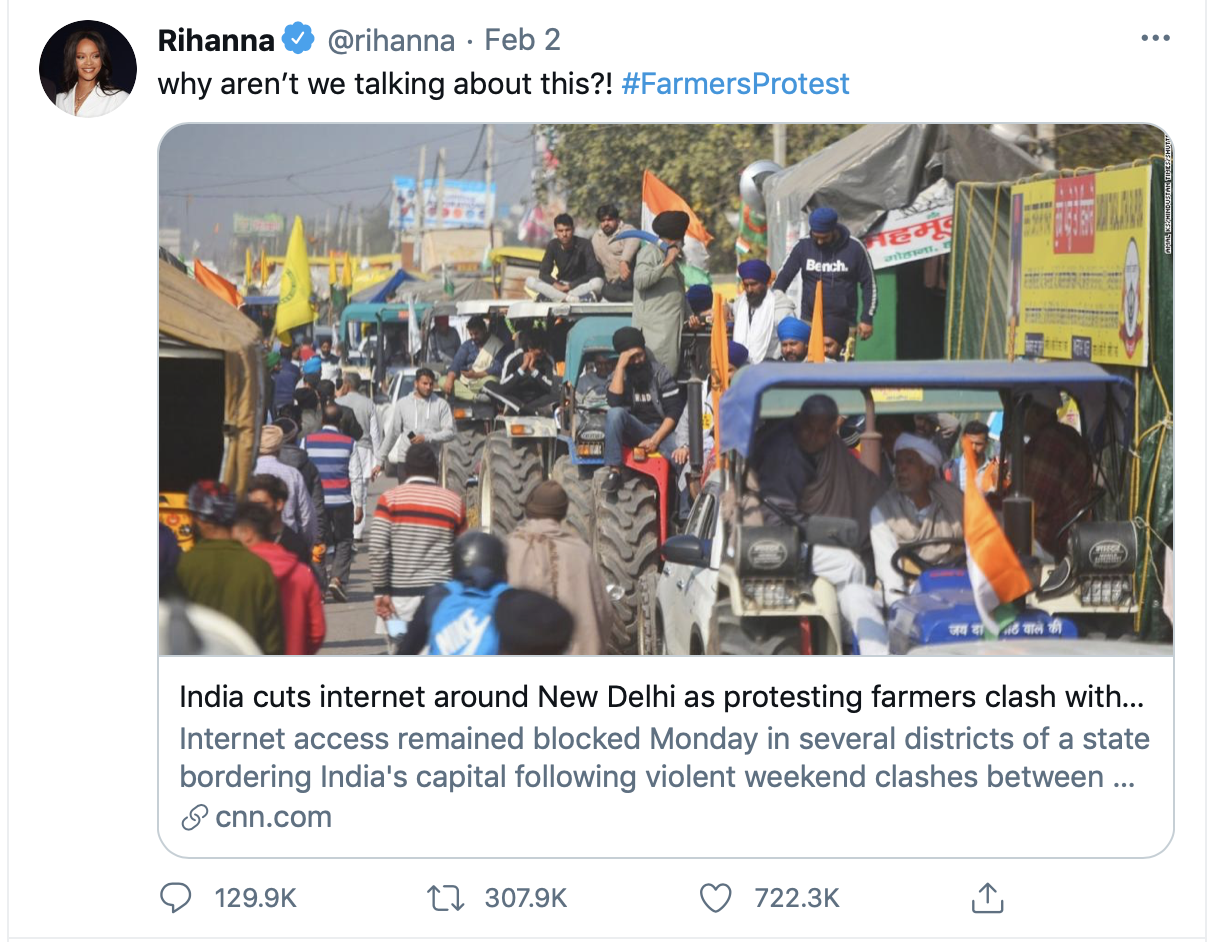Share the tweet via the share icon

pos(986,897)
